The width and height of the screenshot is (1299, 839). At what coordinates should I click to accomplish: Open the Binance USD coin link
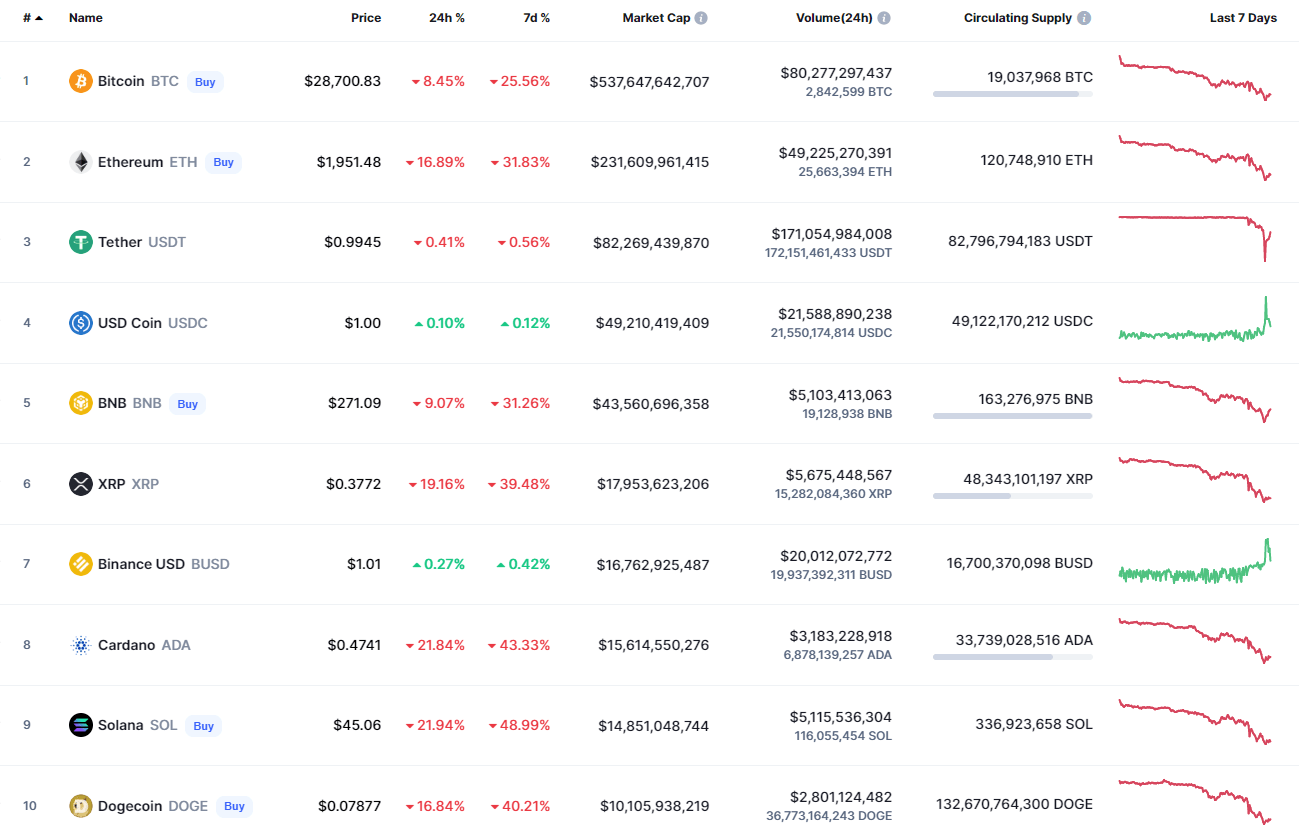point(141,564)
